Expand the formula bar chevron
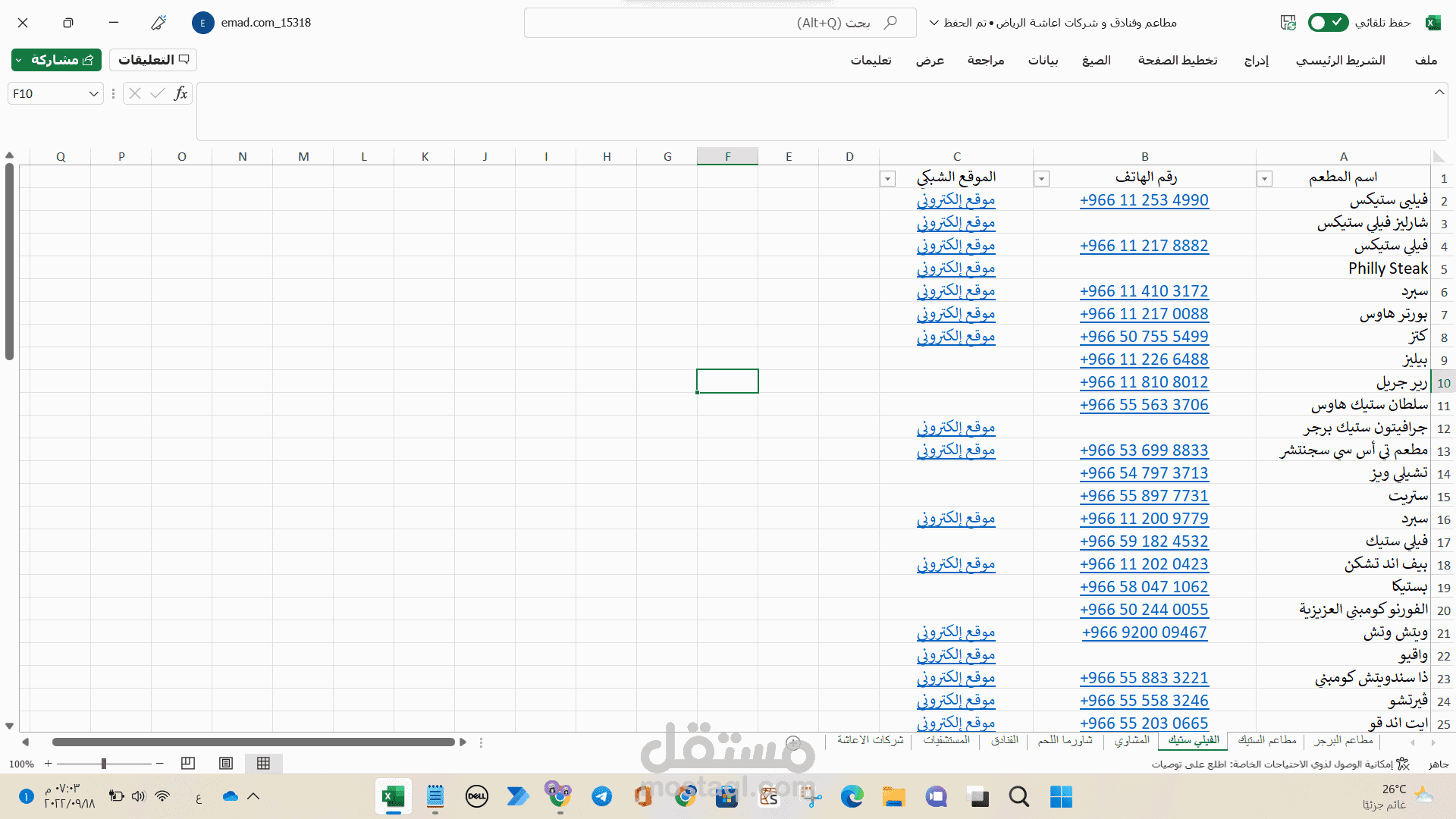The height and width of the screenshot is (819, 1456). (1439, 93)
